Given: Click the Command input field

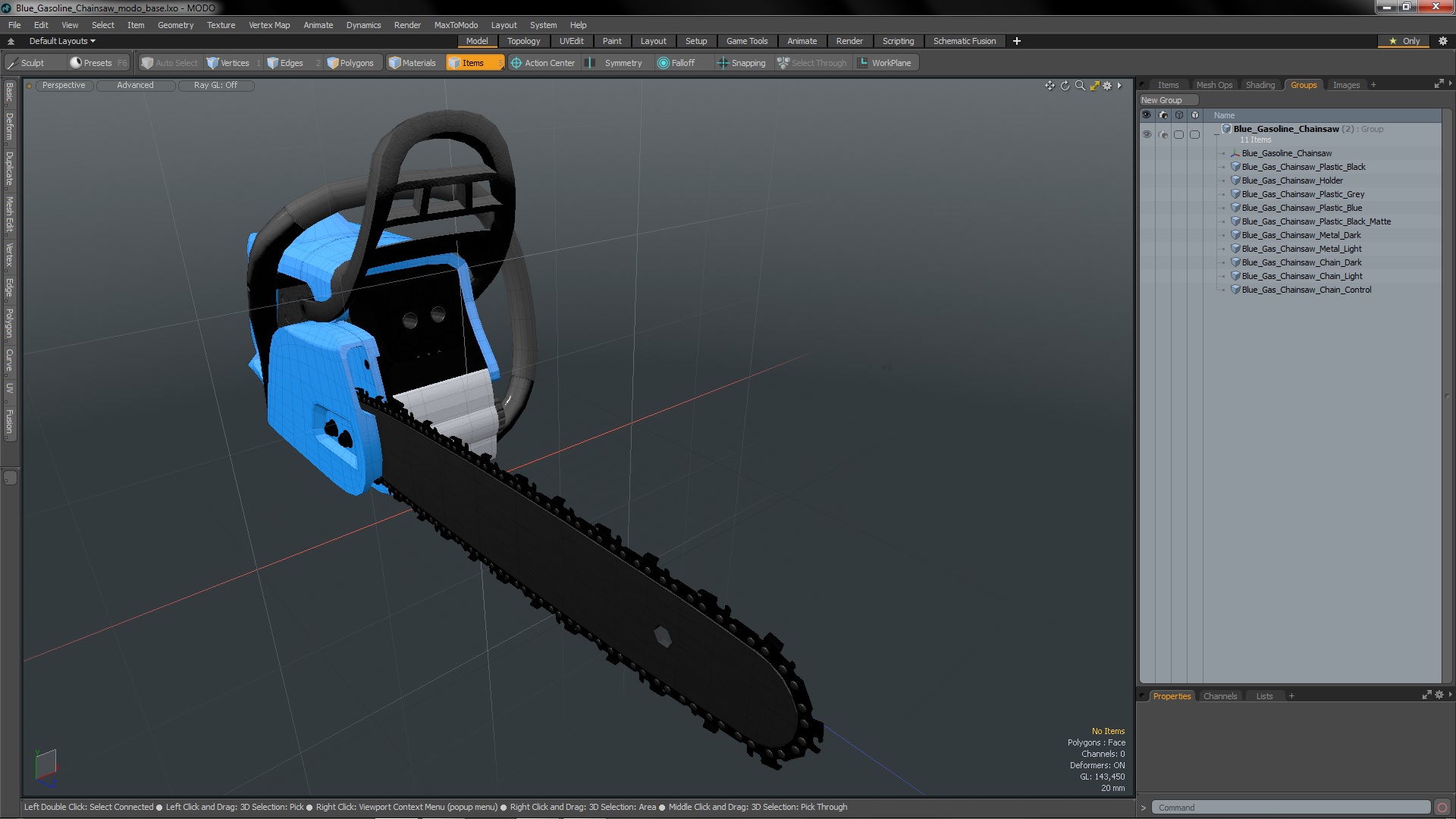Looking at the screenshot, I should tap(1291, 808).
